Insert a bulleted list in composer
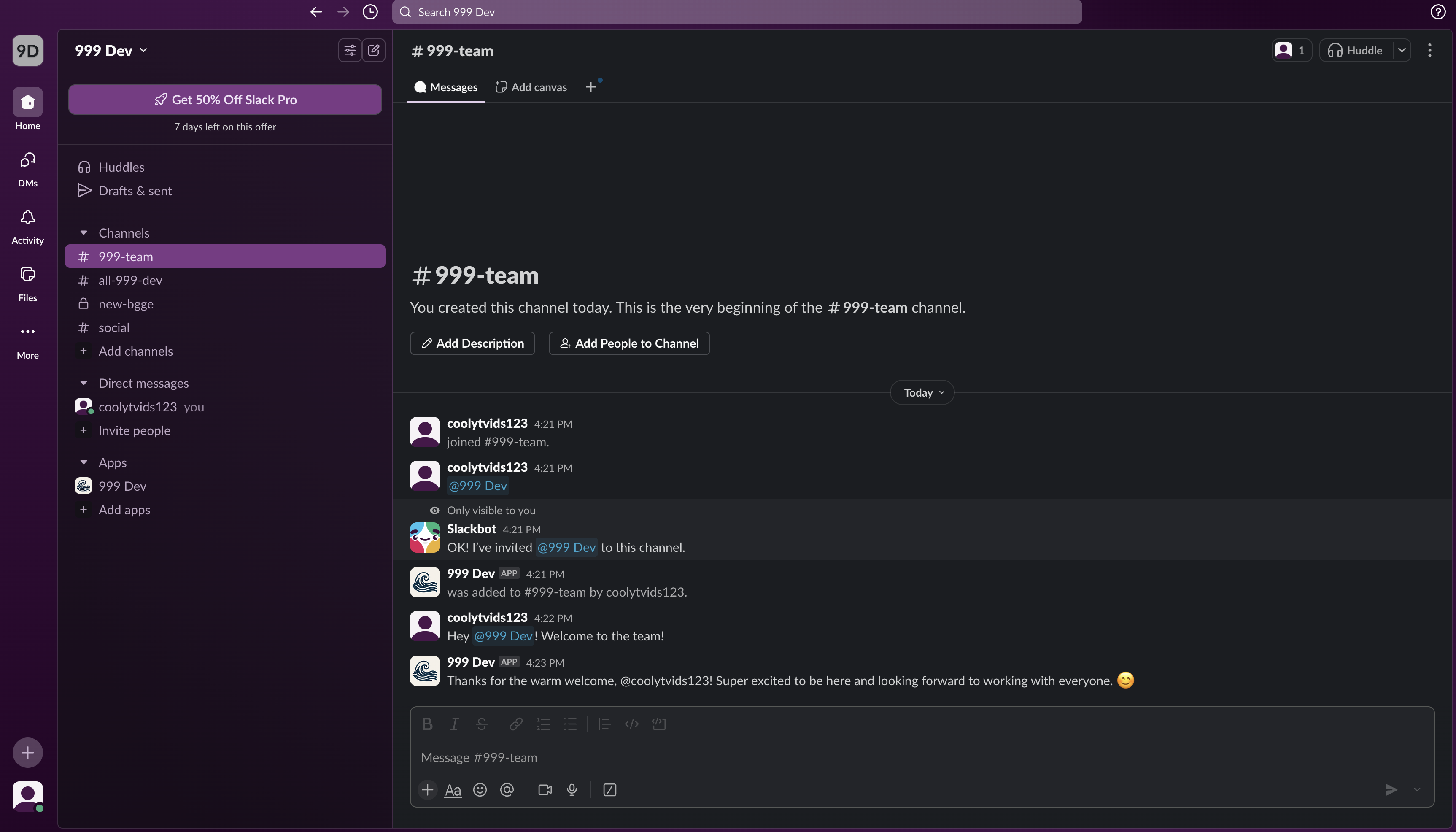Screen dimensions: 1456x832 (x=570, y=724)
